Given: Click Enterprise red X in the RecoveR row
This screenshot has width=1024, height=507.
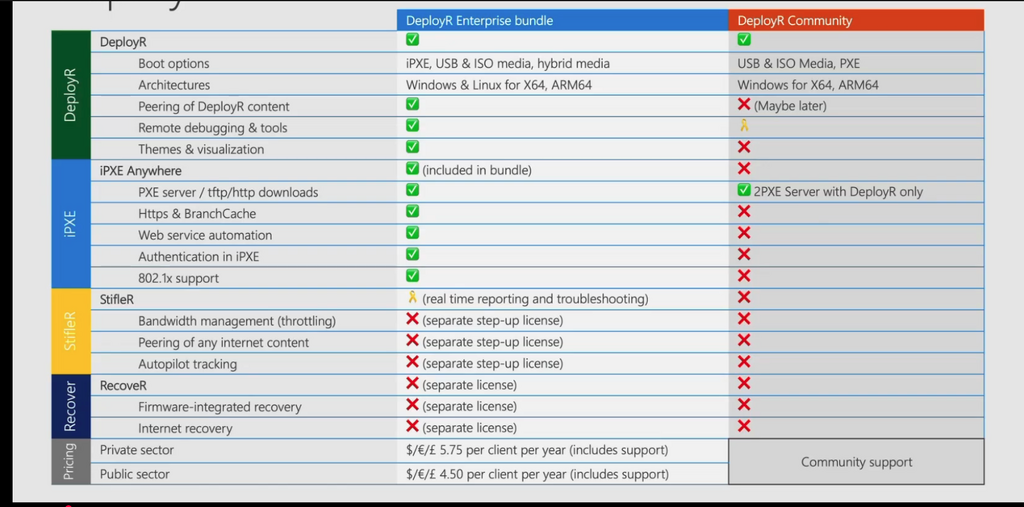Looking at the screenshot, I should coord(412,384).
